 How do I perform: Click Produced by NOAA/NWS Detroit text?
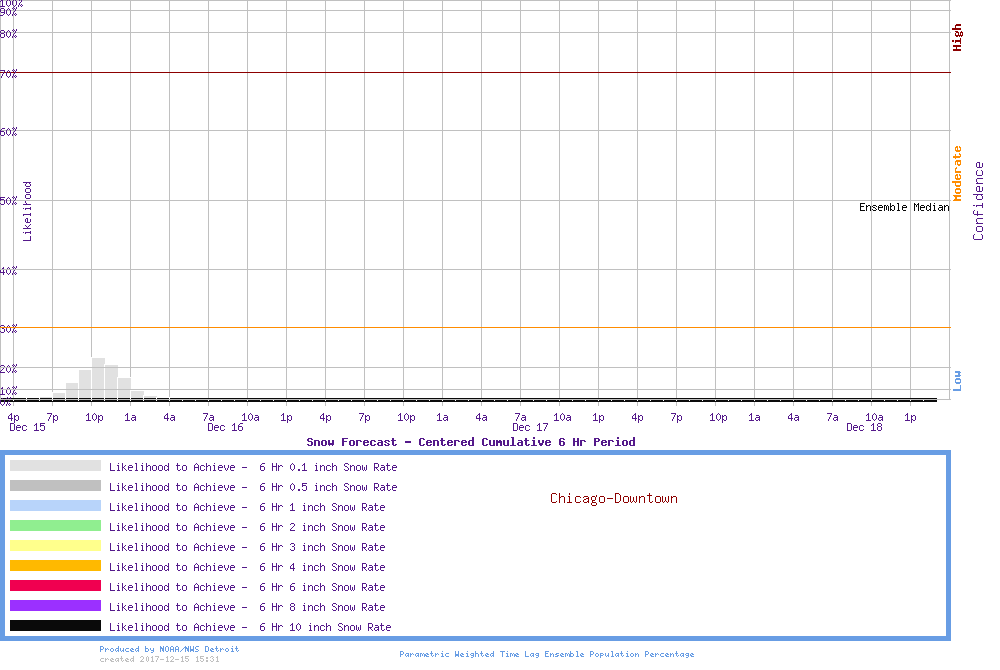(169, 649)
